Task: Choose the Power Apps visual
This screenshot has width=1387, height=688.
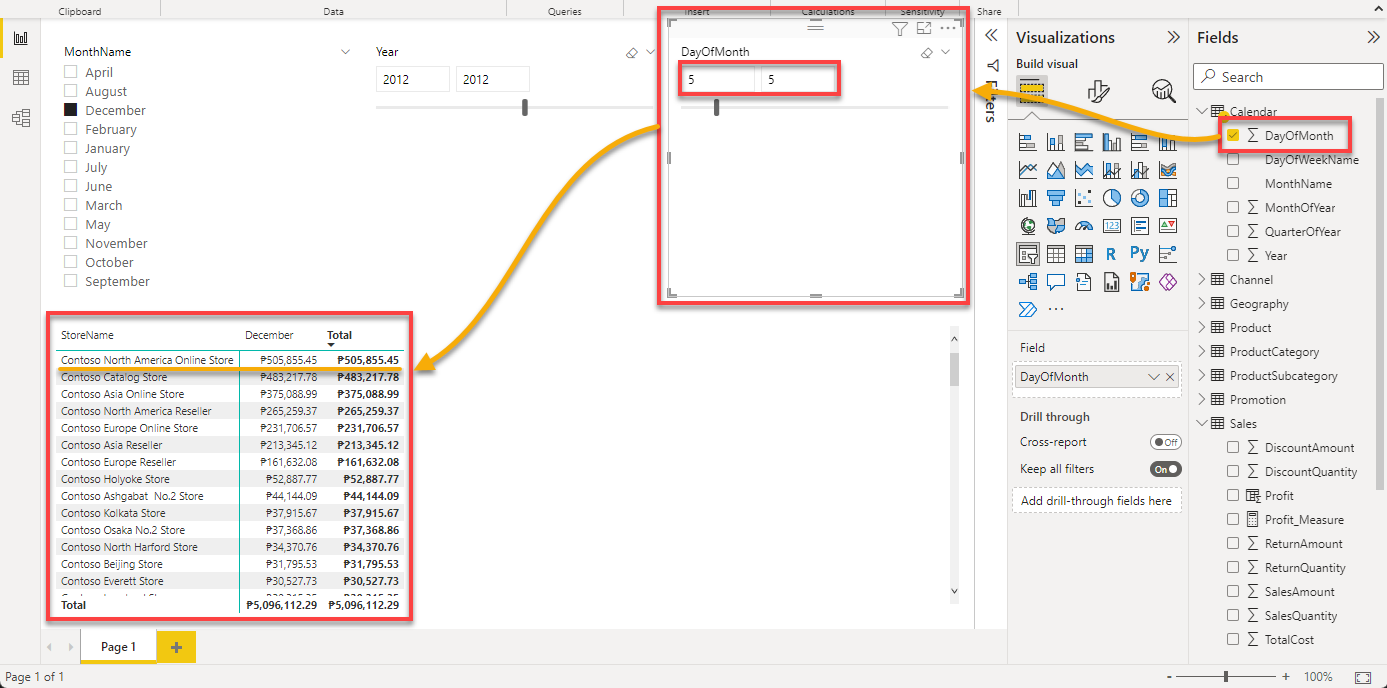Action: coord(1167,282)
